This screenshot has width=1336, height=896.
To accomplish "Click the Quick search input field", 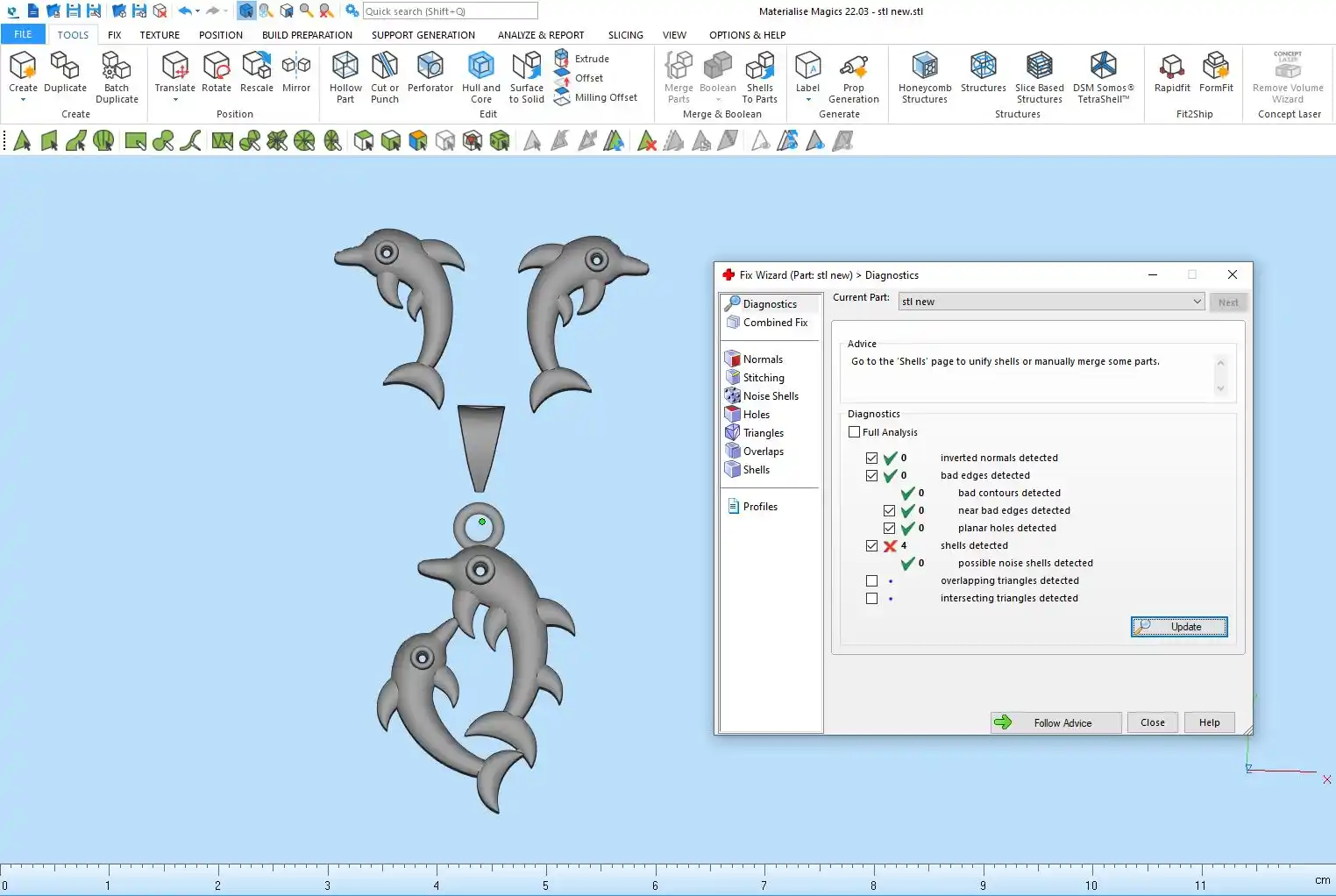I will (x=450, y=11).
